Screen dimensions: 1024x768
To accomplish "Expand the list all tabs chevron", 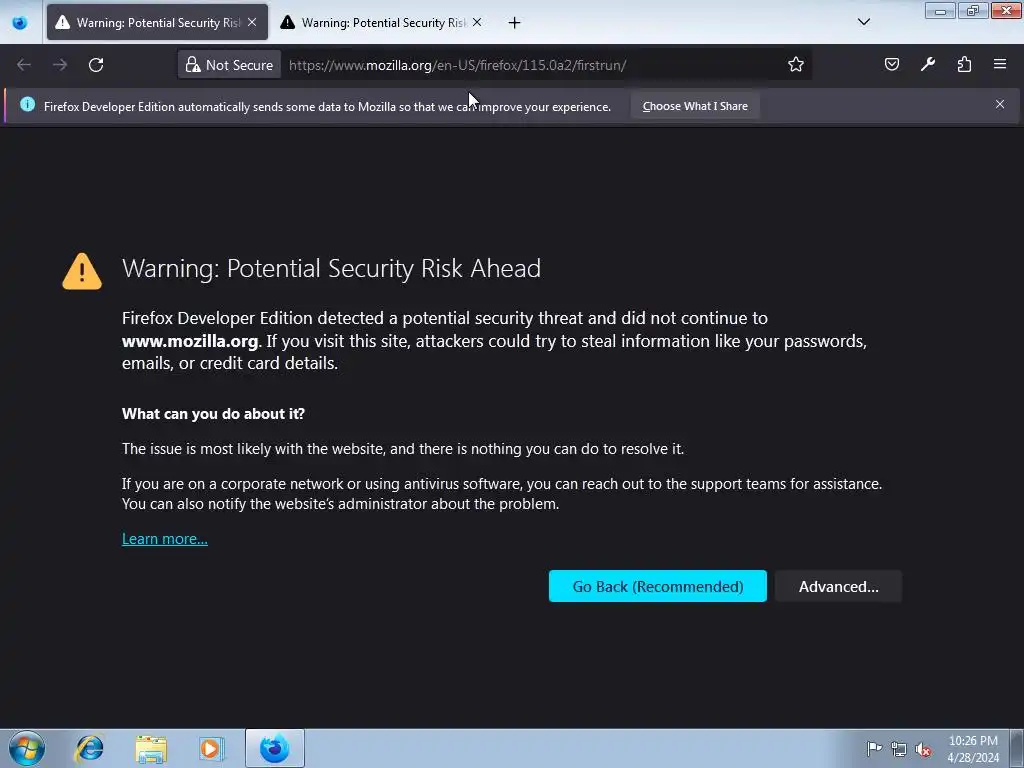I will 863,22.
